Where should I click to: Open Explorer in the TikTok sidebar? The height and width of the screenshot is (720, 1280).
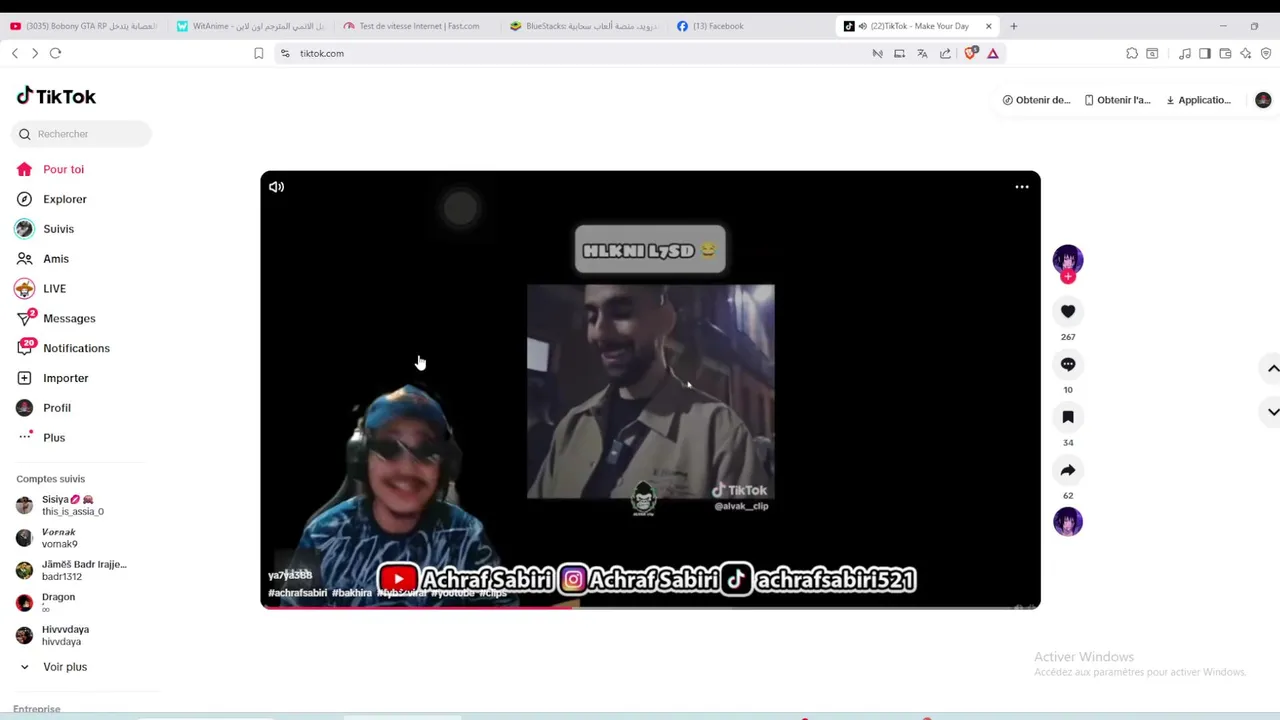pos(64,199)
